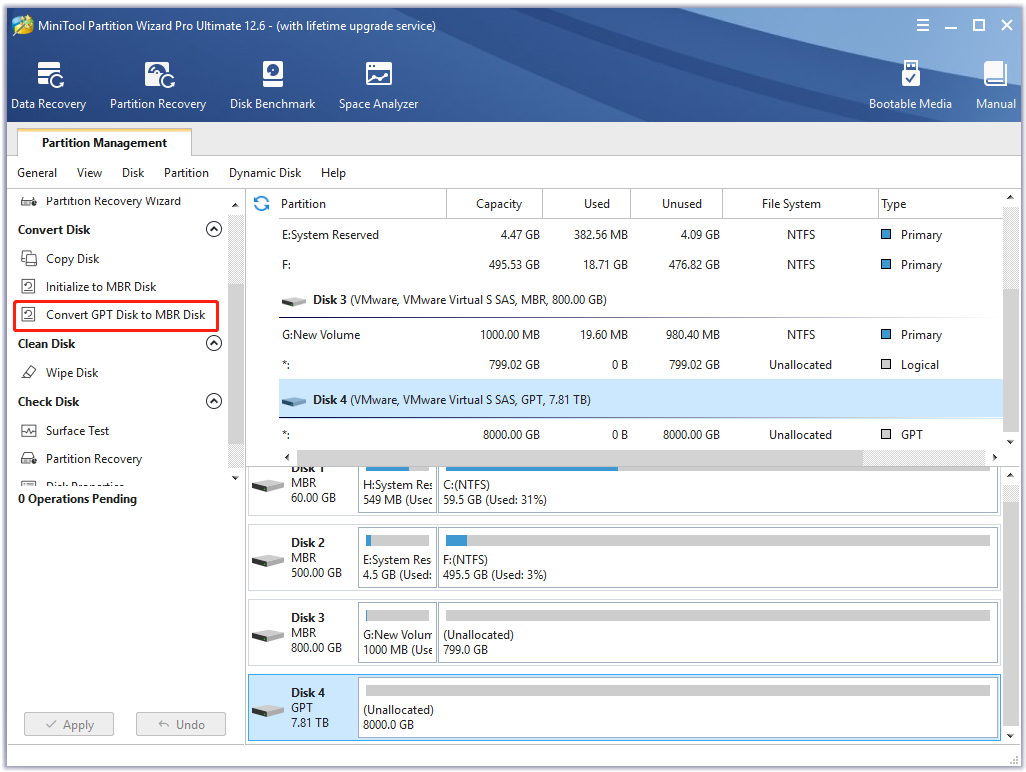Select the G:New Volume block on Disk 3

tap(397, 633)
